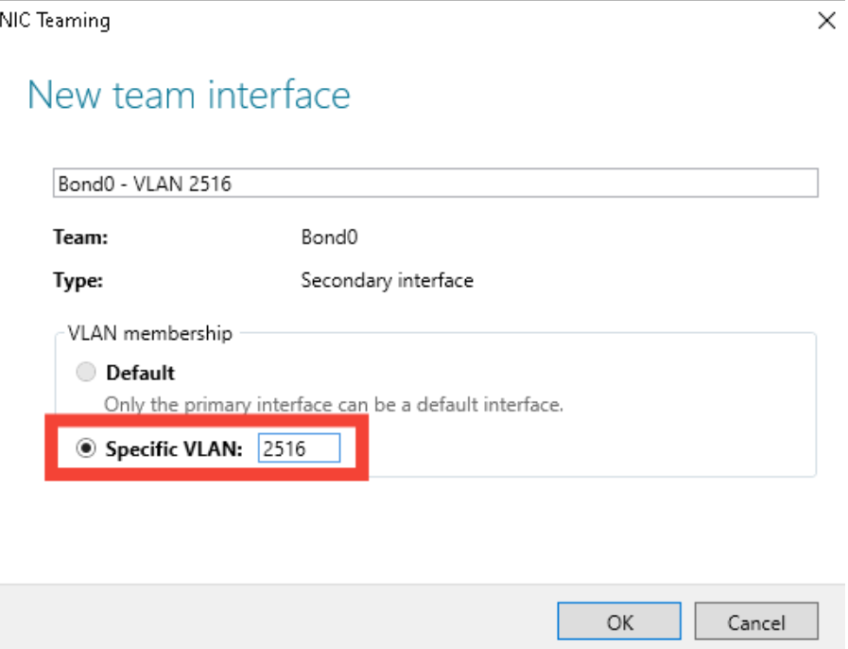Click the primary interface note under Default
This screenshot has width=848, height=649.
coord(334,405)
